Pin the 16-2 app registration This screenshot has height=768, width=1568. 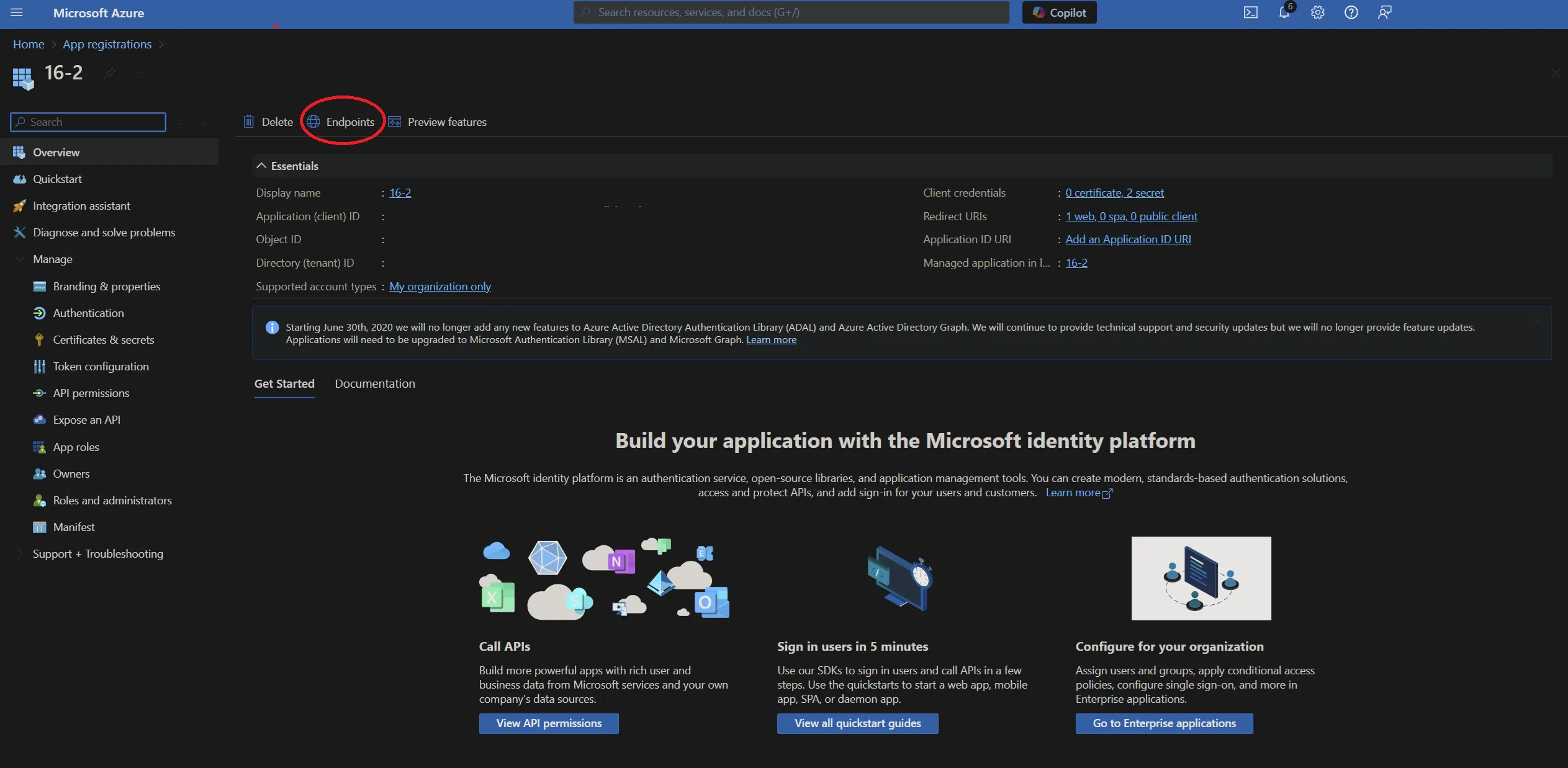click(x=110, y=73)
